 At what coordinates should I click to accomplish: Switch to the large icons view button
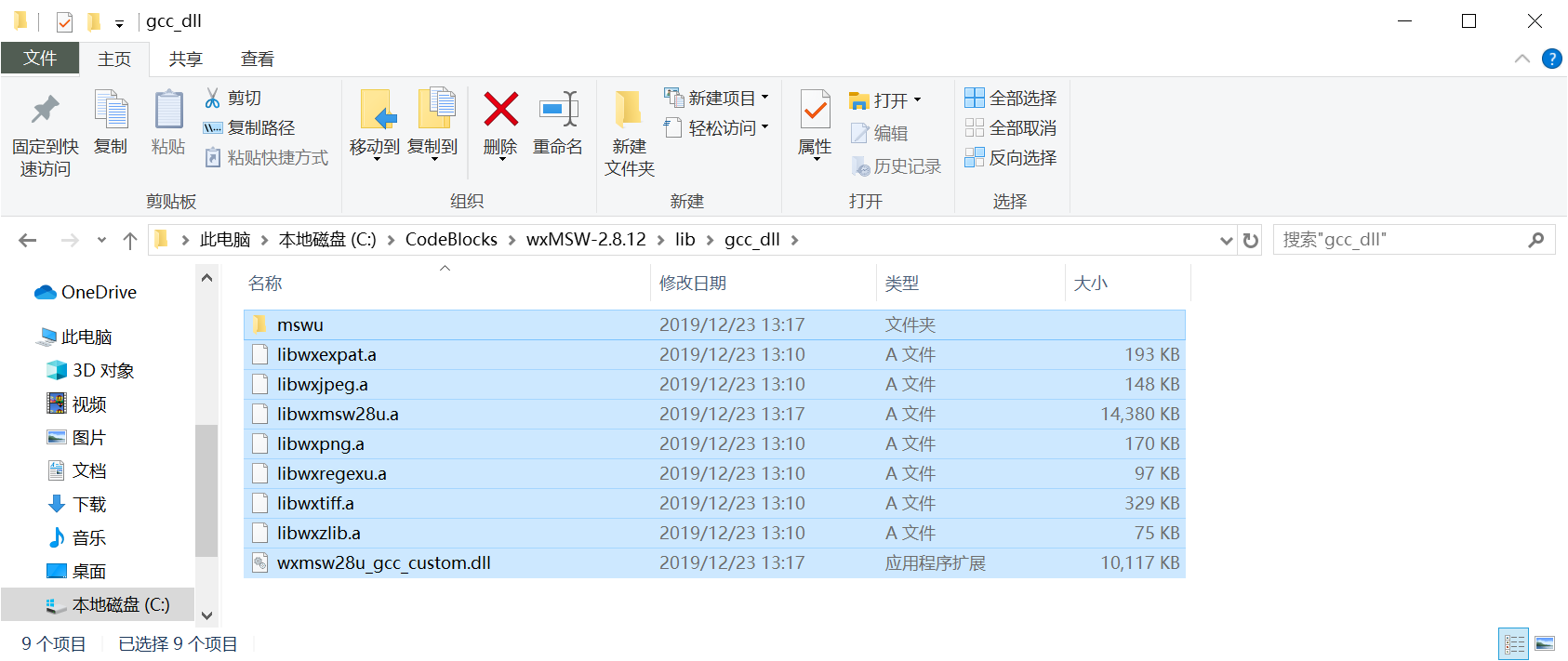coord(1545,643)
